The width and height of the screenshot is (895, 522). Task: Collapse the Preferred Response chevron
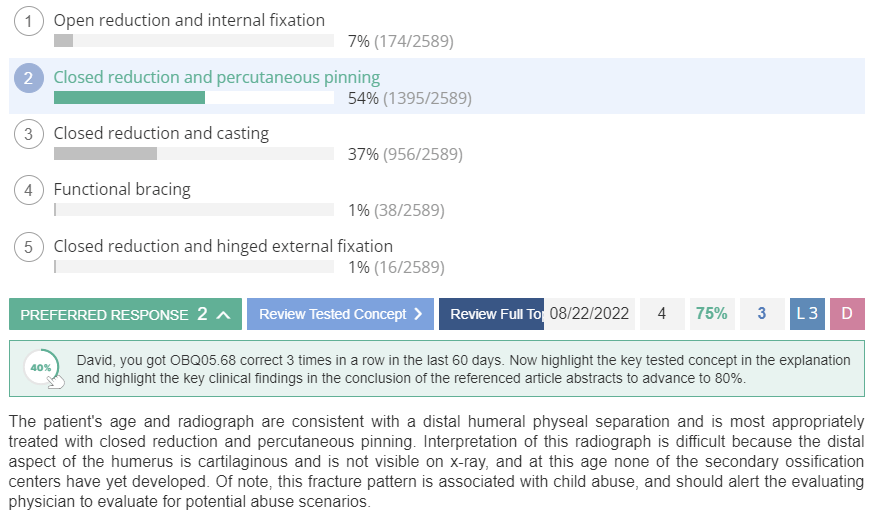[x=224, y=314]
